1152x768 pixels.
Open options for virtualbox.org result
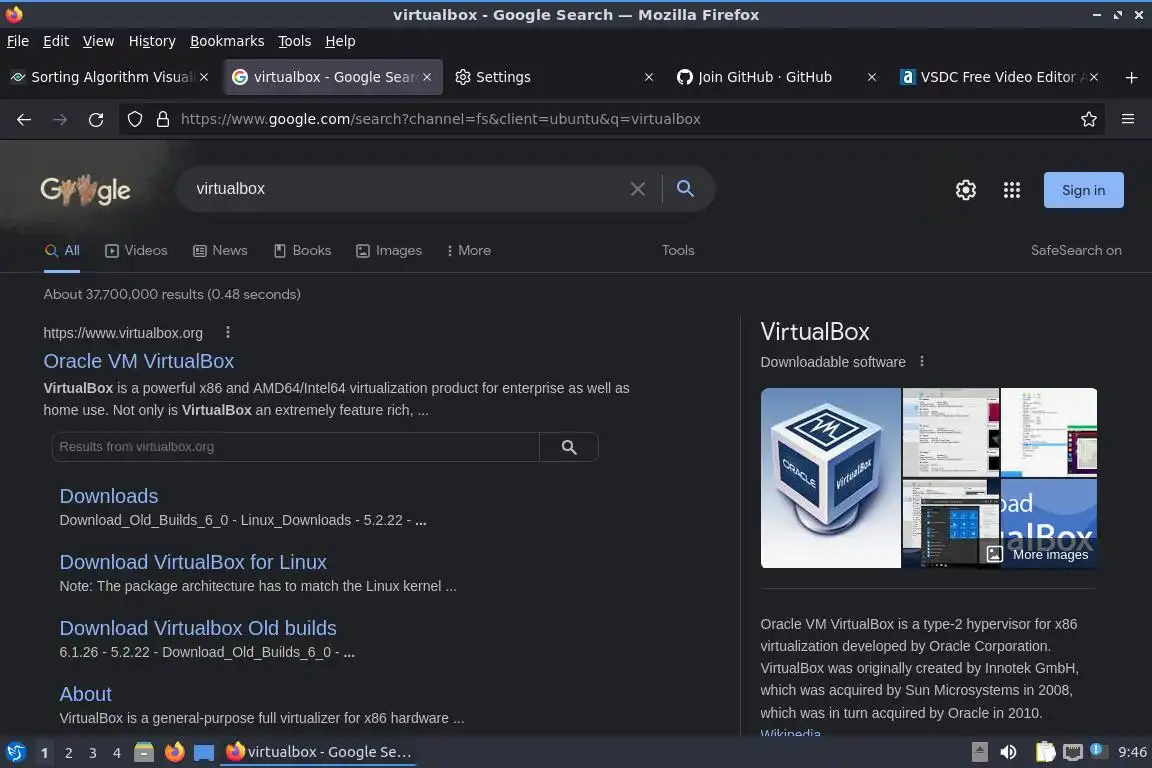[x=228, y=333]
